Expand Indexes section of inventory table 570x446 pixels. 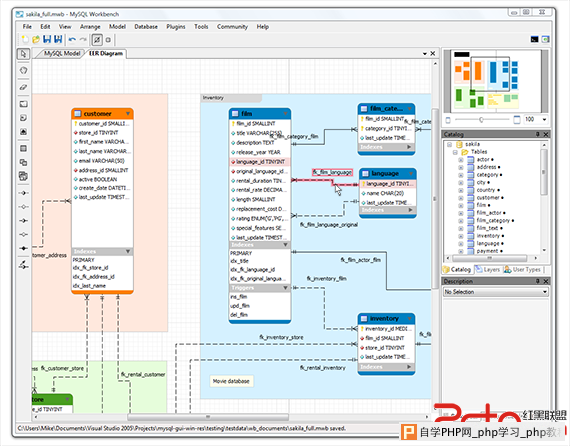(x=409, y=367)
